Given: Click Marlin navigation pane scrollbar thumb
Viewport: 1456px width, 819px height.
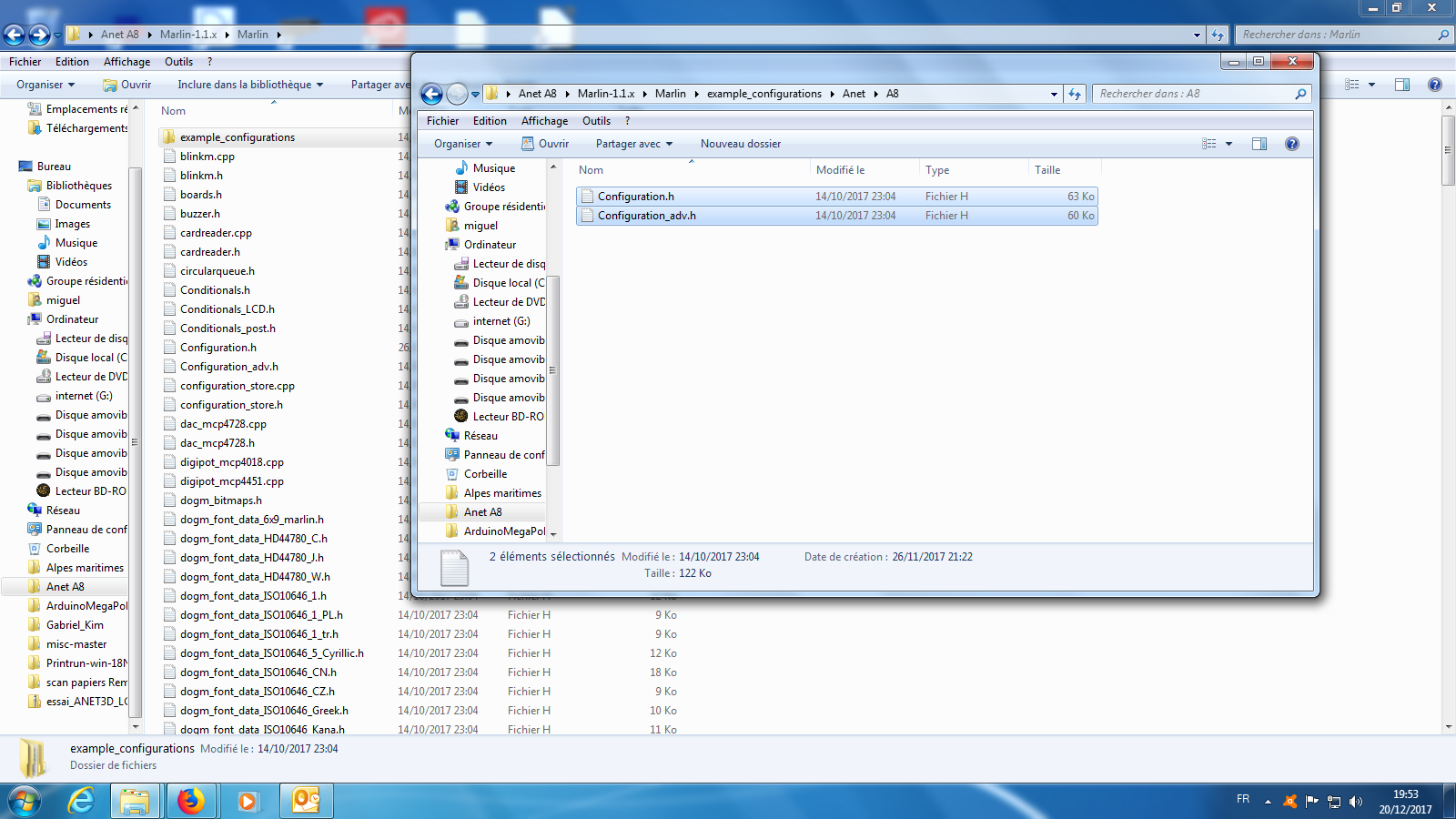Looking at the screenshot, I should click(x=135, y=442).
